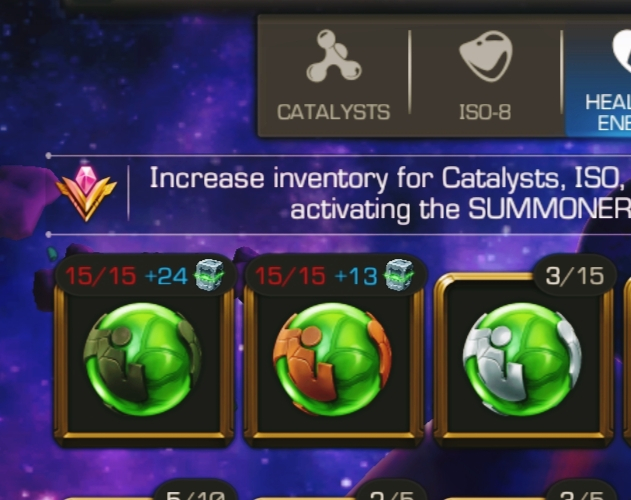The width and height of the screenshot is (631, 500).
Task: Open the CATALYSTS tab label
Action: click(x=334, y=112)
